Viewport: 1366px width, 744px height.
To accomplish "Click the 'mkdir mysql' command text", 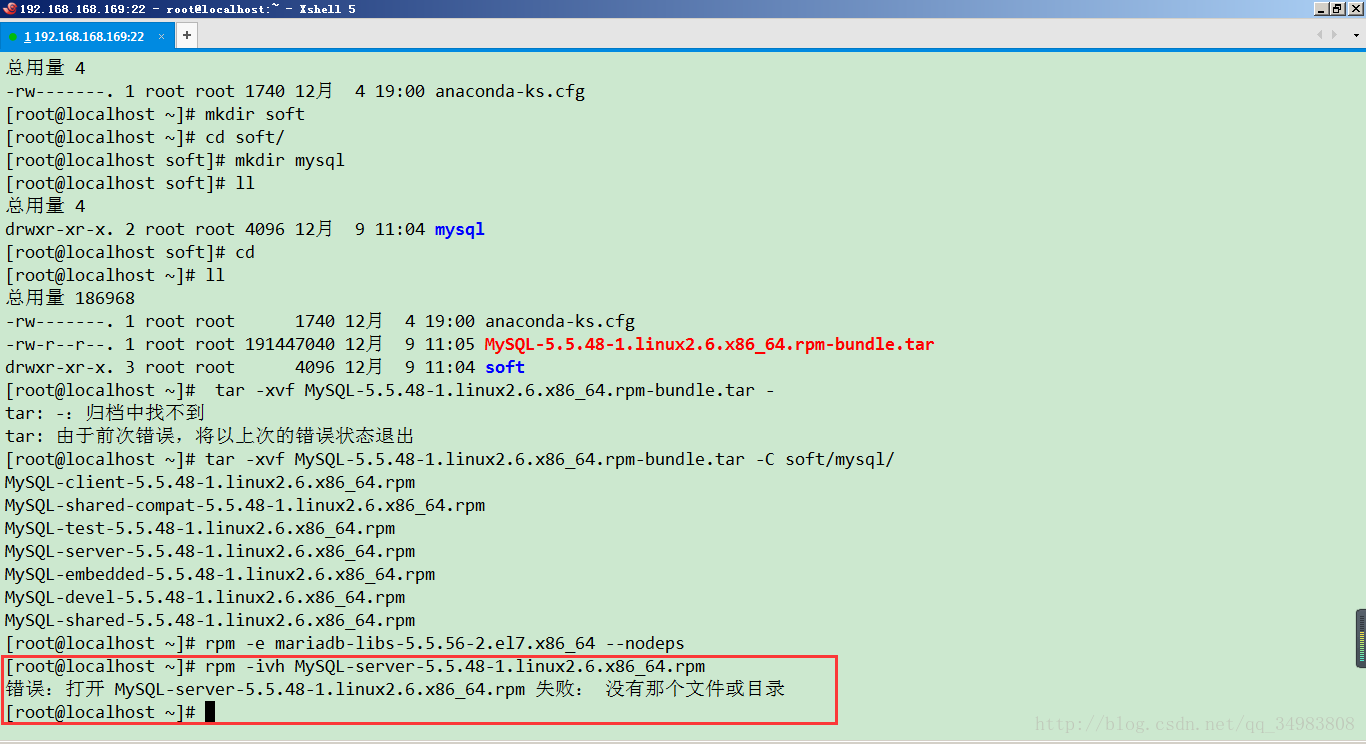I will (x=289, y=160).
